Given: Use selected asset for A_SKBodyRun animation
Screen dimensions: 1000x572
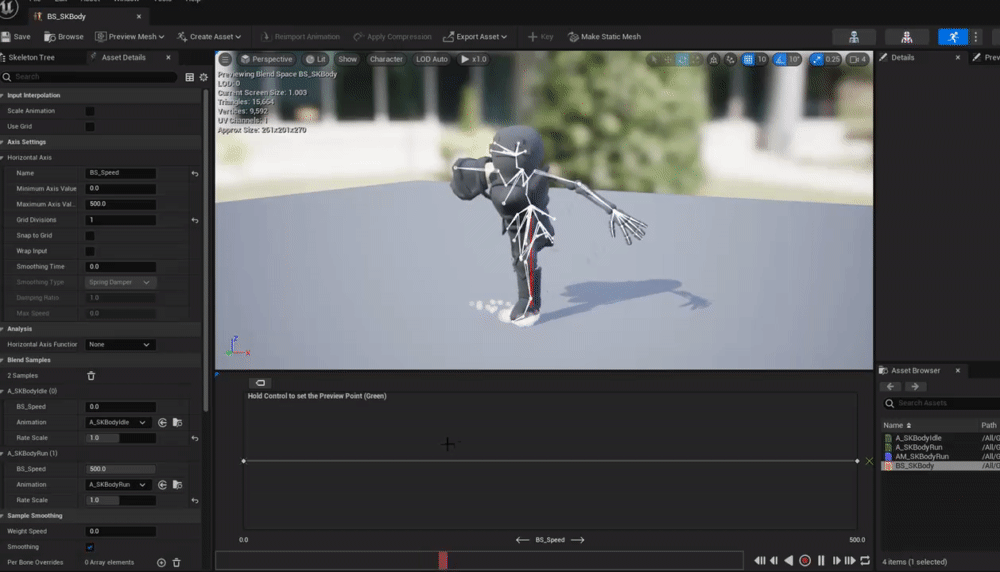Looking at the screenshot, I should click(163, 485).
